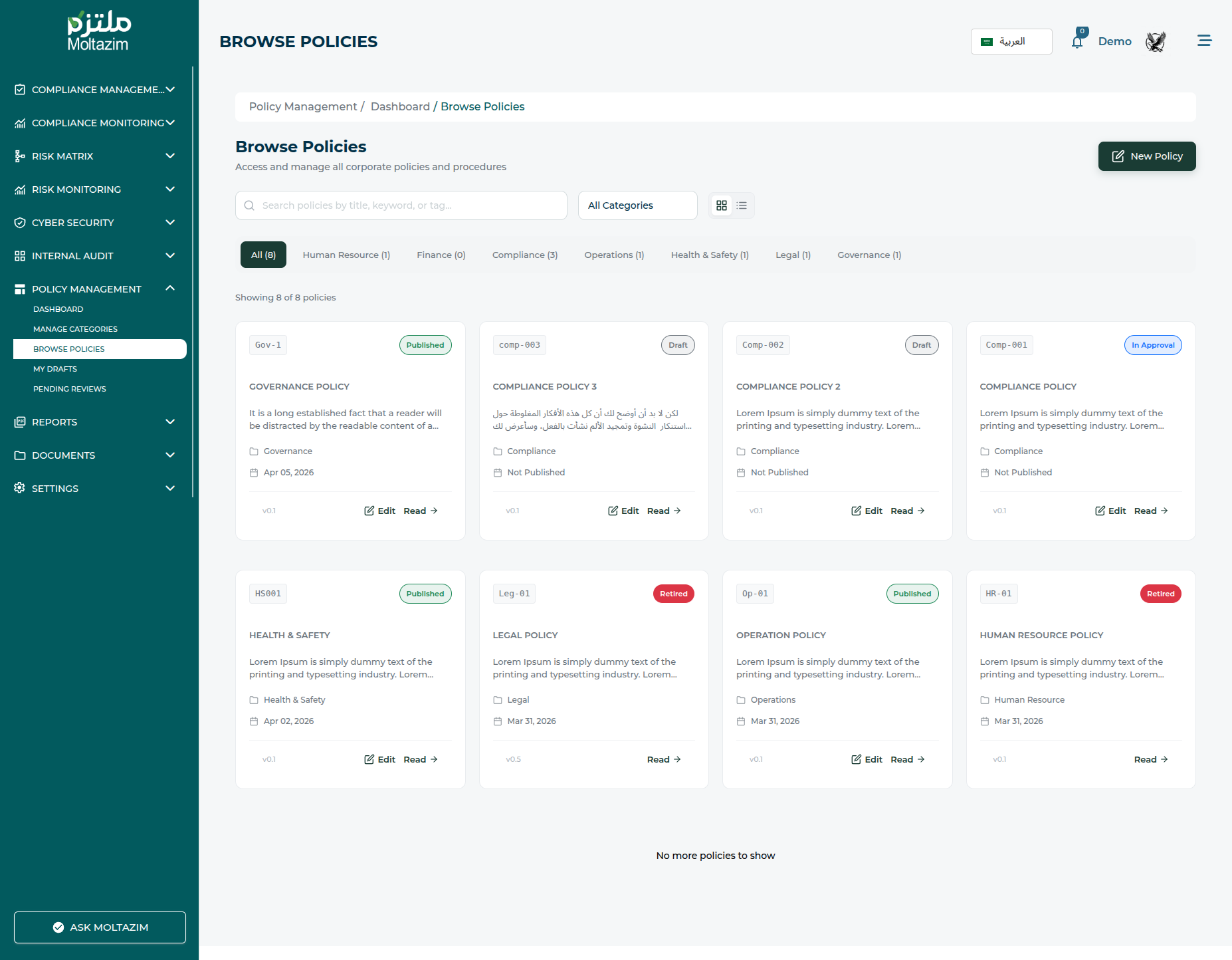1232x960 pixels.
Task: Expand the Risk Matrix menu
Action: click(x=170, y=156)
